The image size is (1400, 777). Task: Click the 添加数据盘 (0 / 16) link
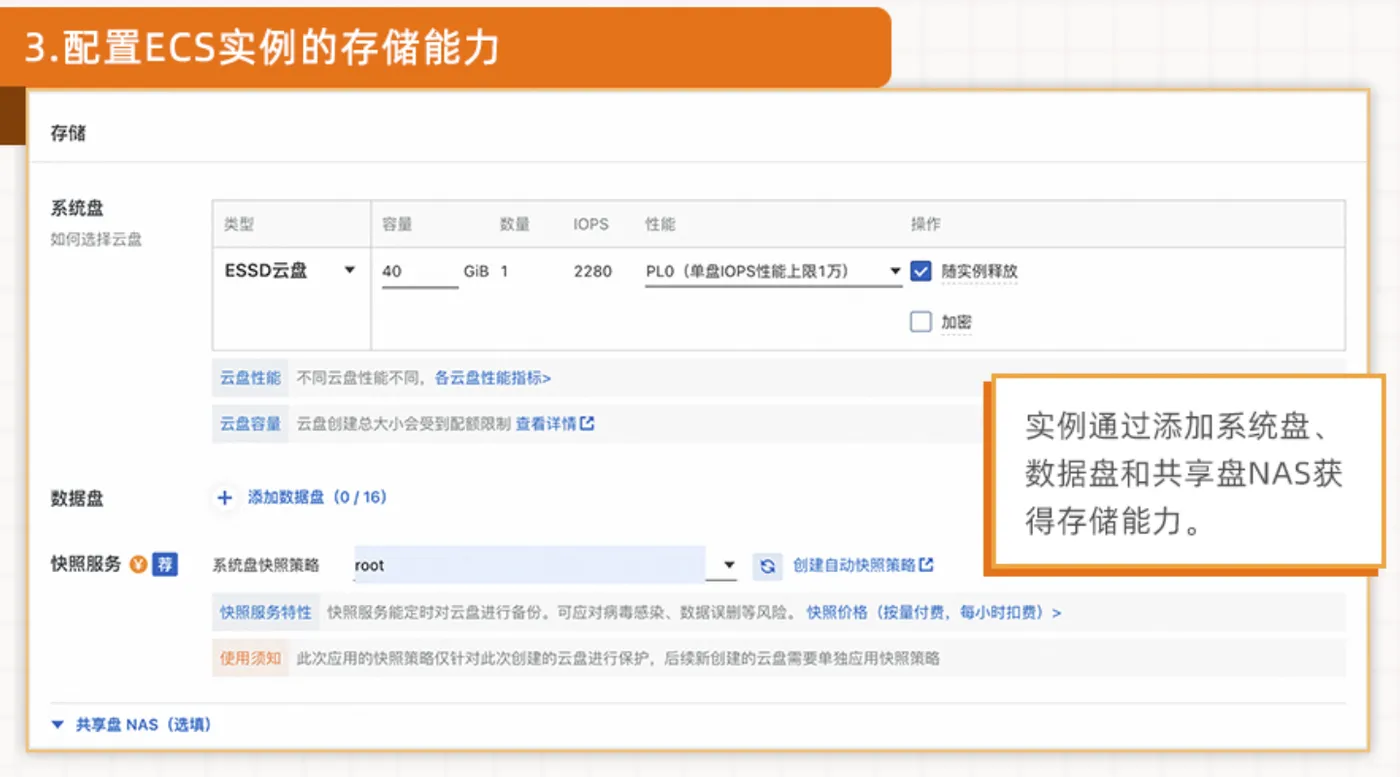(317, 497)
